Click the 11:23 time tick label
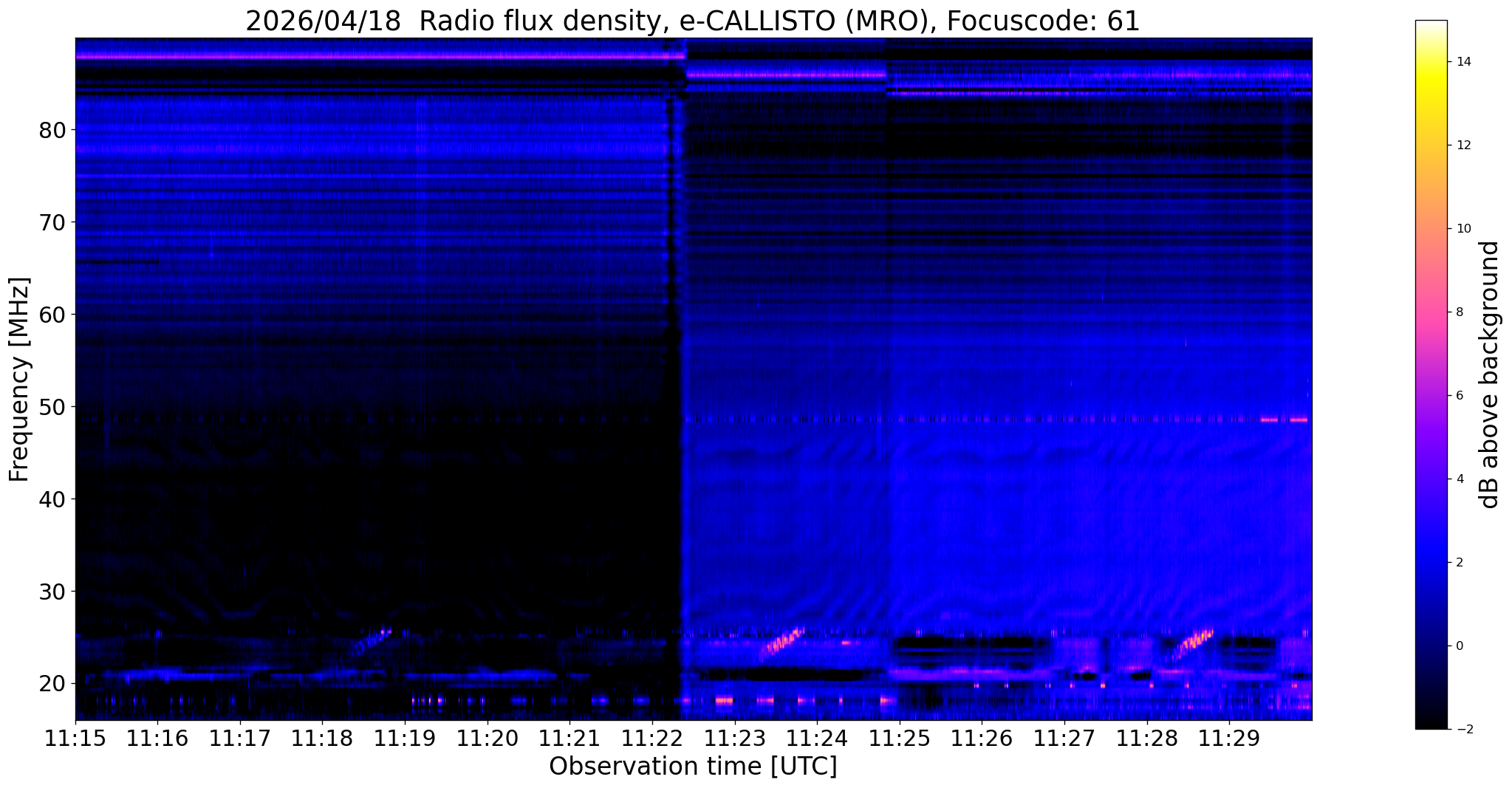The image size is (1512, 788). point(734,739)
